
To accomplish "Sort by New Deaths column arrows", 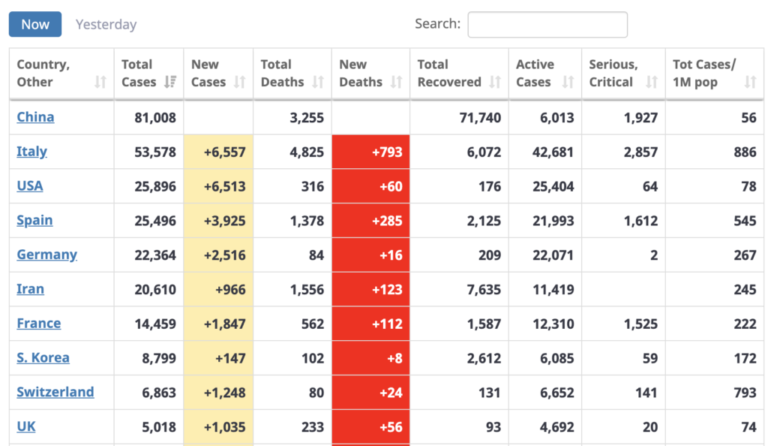I will [x=396, y=82].
